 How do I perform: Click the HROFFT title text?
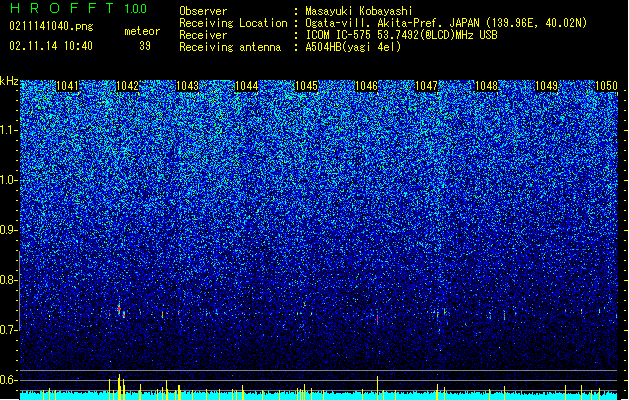coord(62,8)
